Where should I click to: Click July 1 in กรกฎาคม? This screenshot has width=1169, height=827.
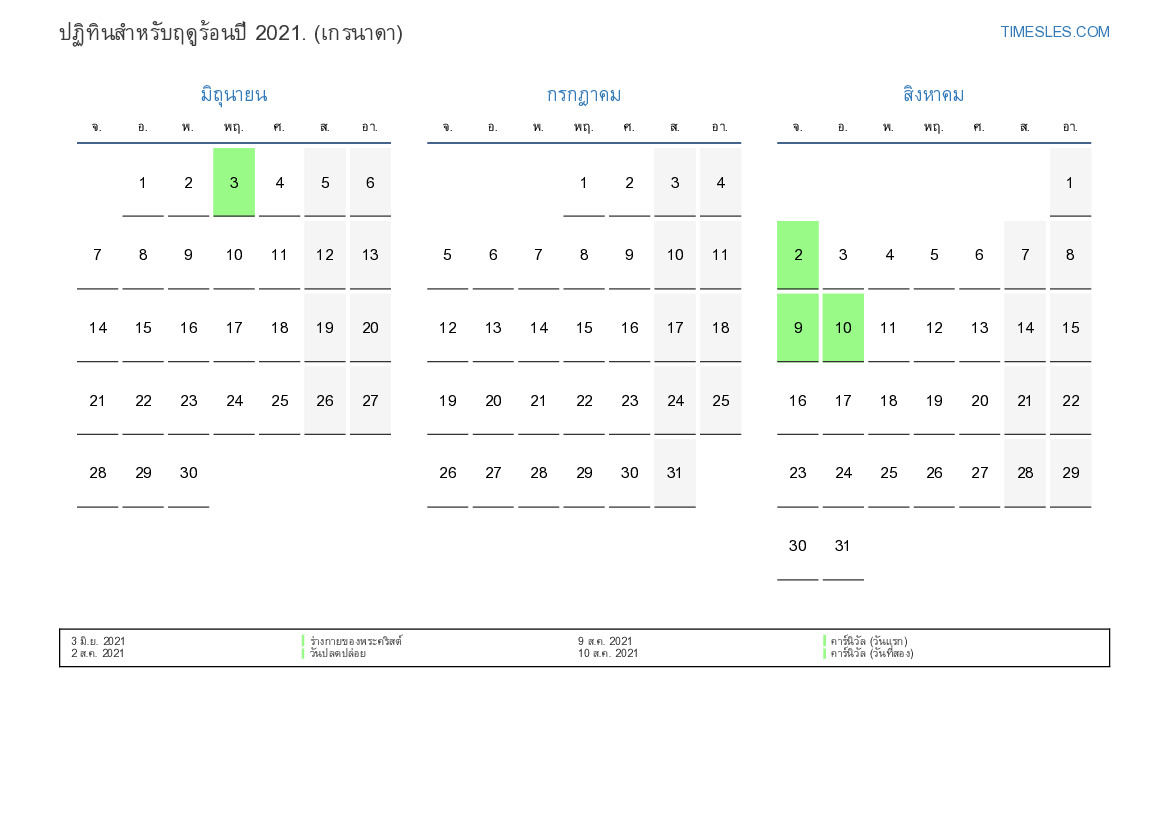tap(584, 183)
